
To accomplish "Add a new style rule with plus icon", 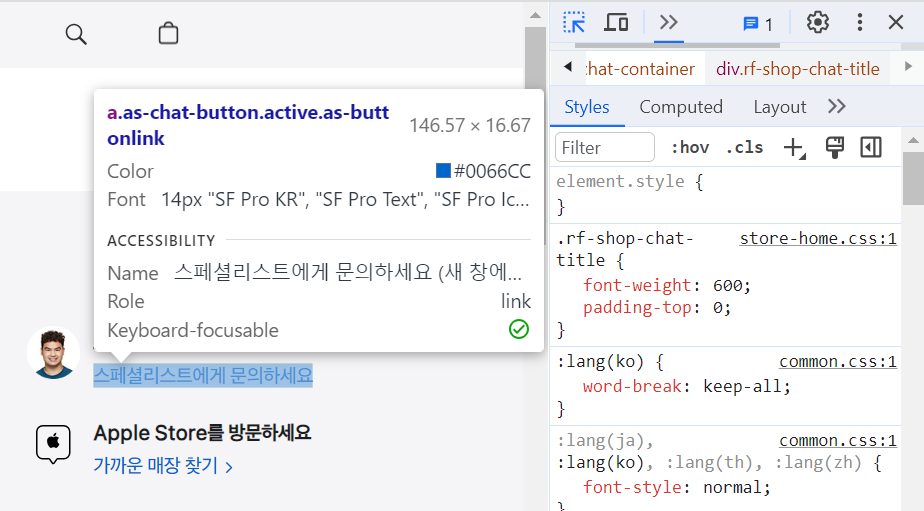I will coord(794,147).
